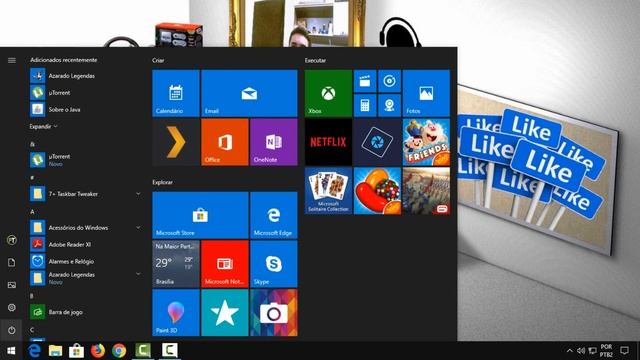Open Settings gear in Start sidebar
This screenshot has height=360, width=640.
pyautogui.click(x=11, y=307)
